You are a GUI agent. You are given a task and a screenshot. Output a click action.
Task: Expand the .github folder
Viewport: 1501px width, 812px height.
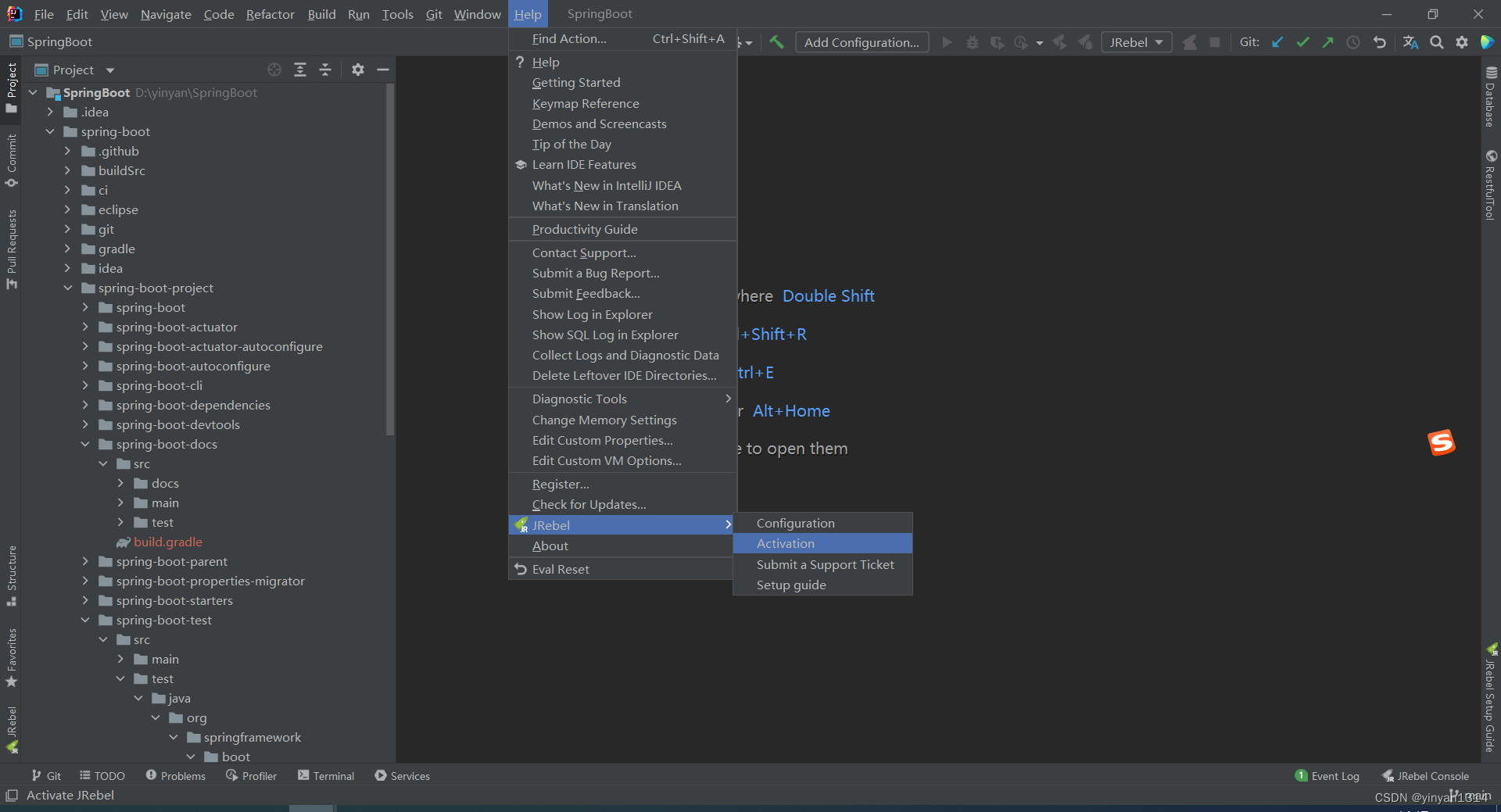(67, 151)
